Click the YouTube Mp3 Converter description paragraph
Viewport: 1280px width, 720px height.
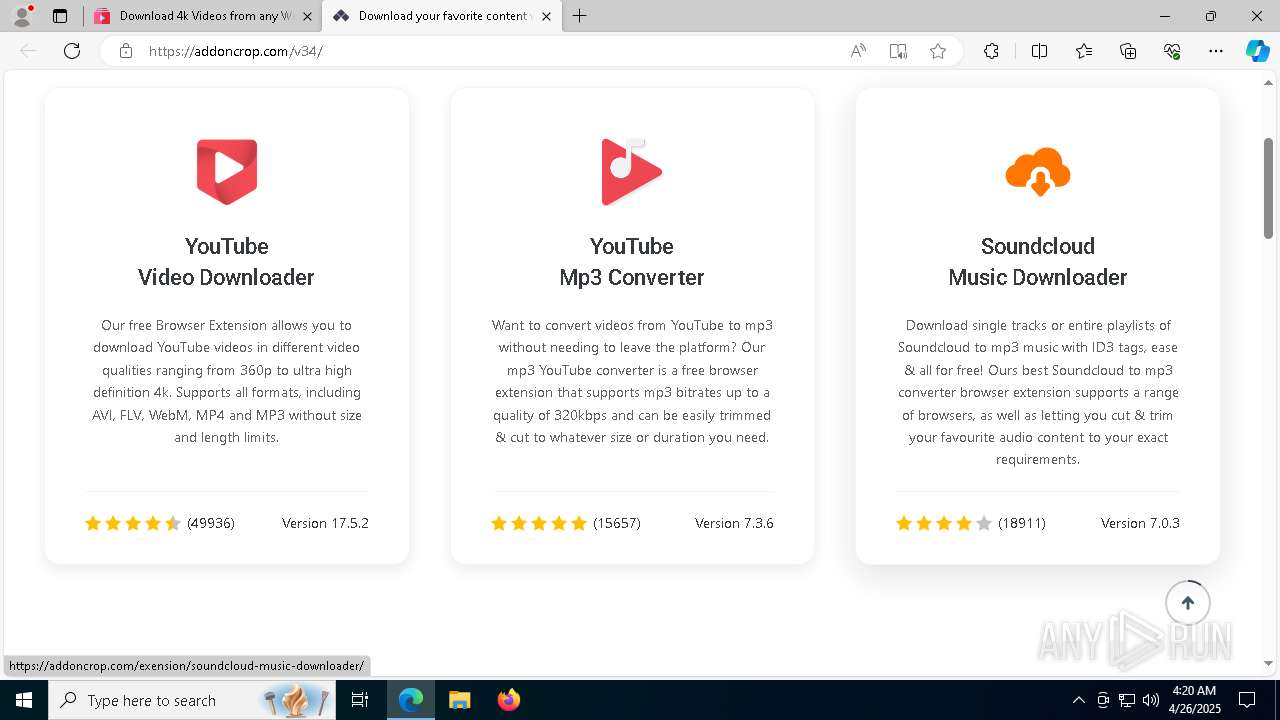(632, 381)
